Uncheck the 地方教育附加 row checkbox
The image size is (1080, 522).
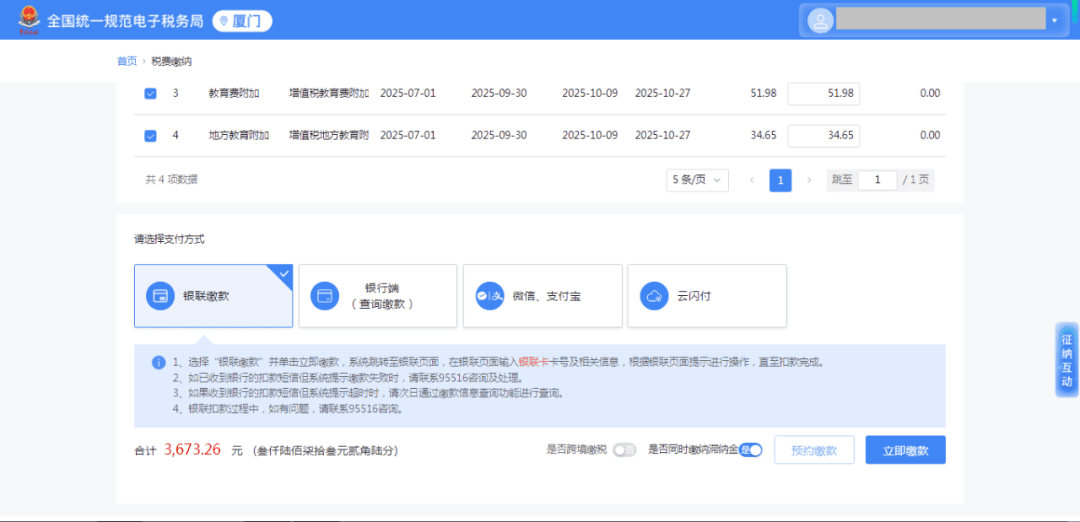click(150, 135)
